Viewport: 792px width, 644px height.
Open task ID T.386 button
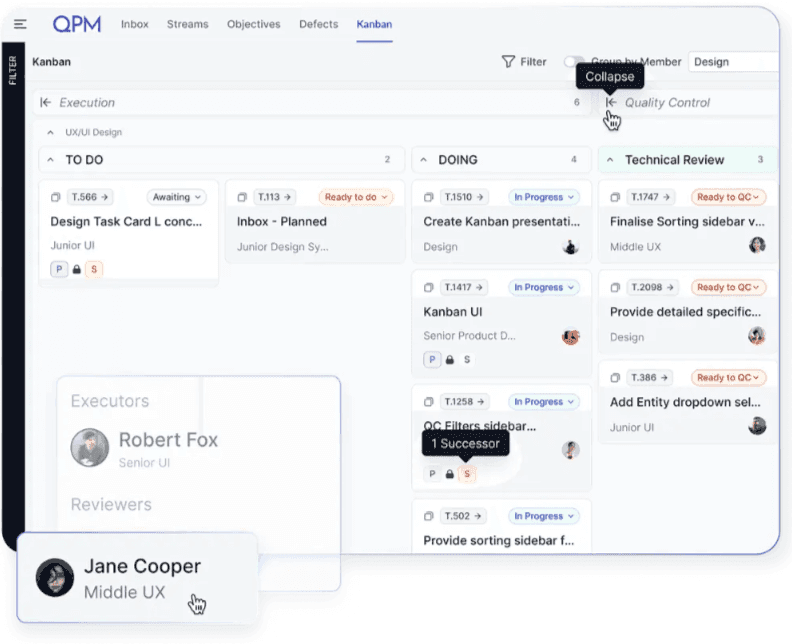(x=649, y=378)
